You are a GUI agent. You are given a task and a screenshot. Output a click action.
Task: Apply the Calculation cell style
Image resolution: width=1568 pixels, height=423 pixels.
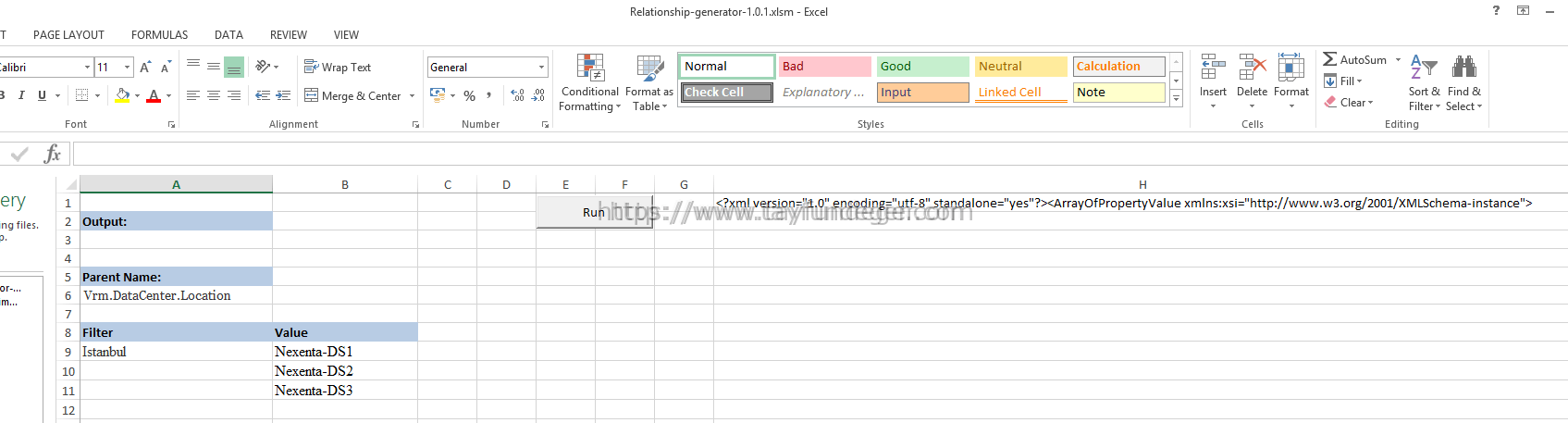tap(1119, 67)
